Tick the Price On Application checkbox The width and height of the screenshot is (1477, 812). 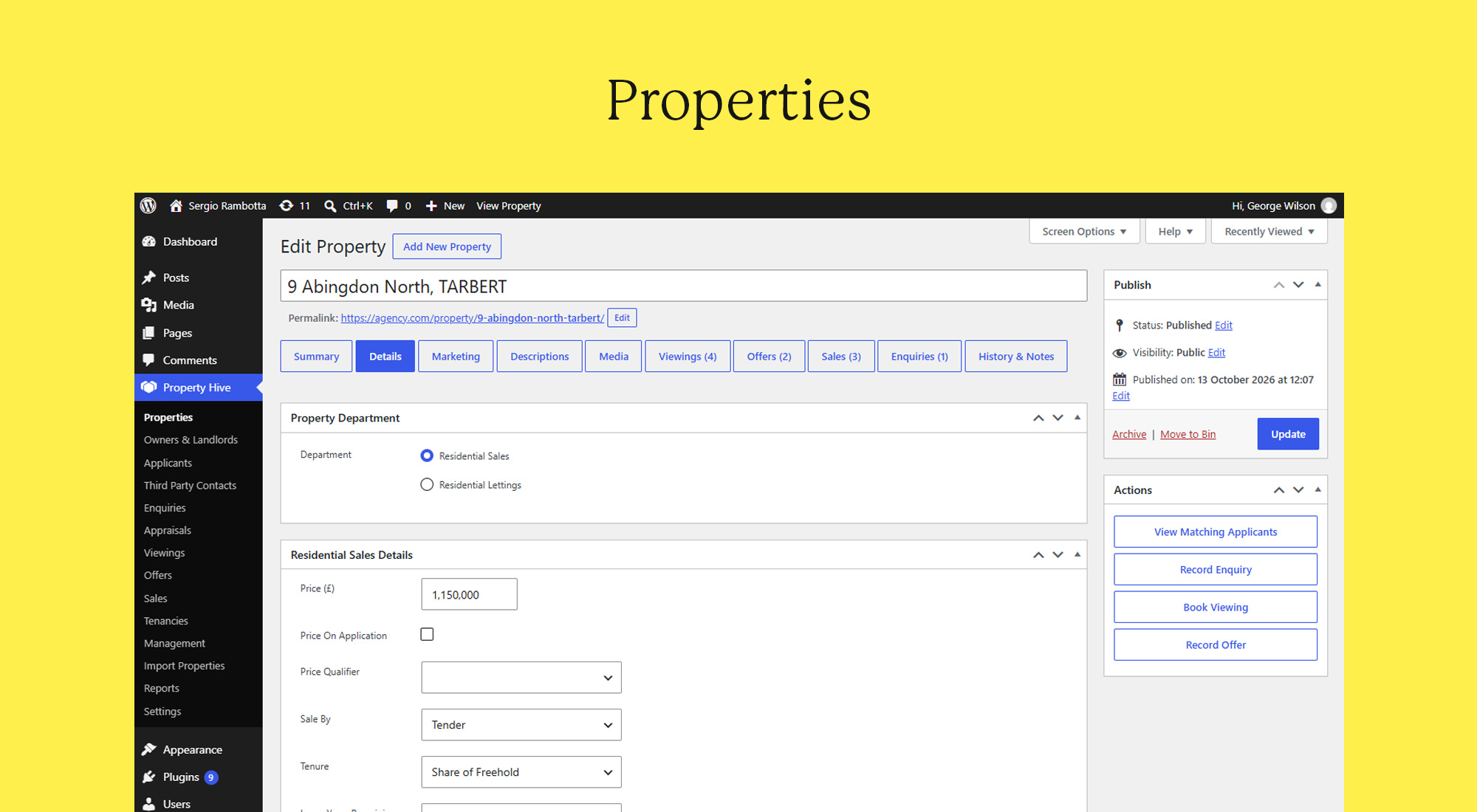pyautogui.click(x=427, y=634)
